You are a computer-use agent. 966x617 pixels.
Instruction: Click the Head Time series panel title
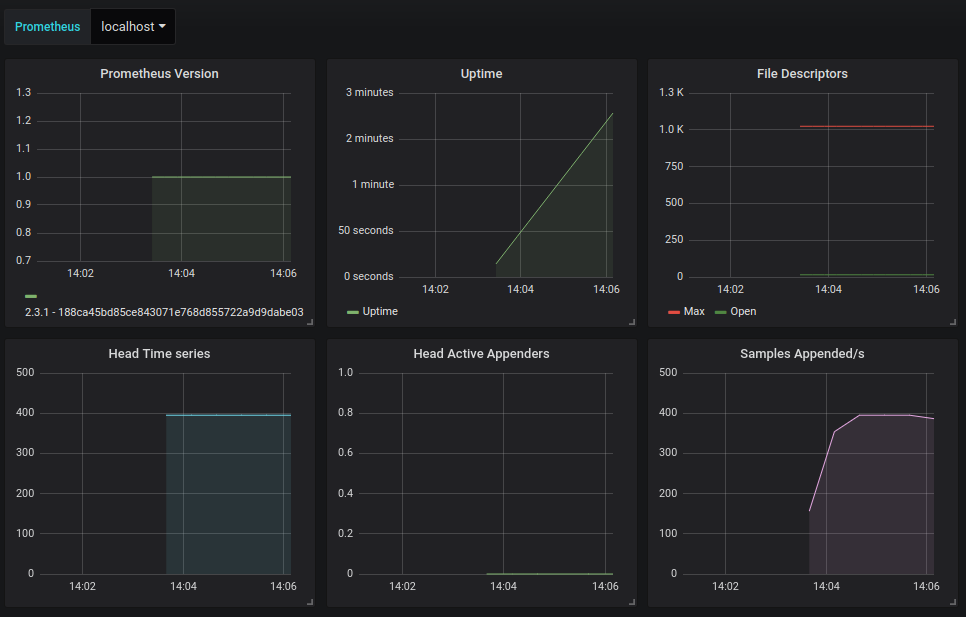pos(159,354)
